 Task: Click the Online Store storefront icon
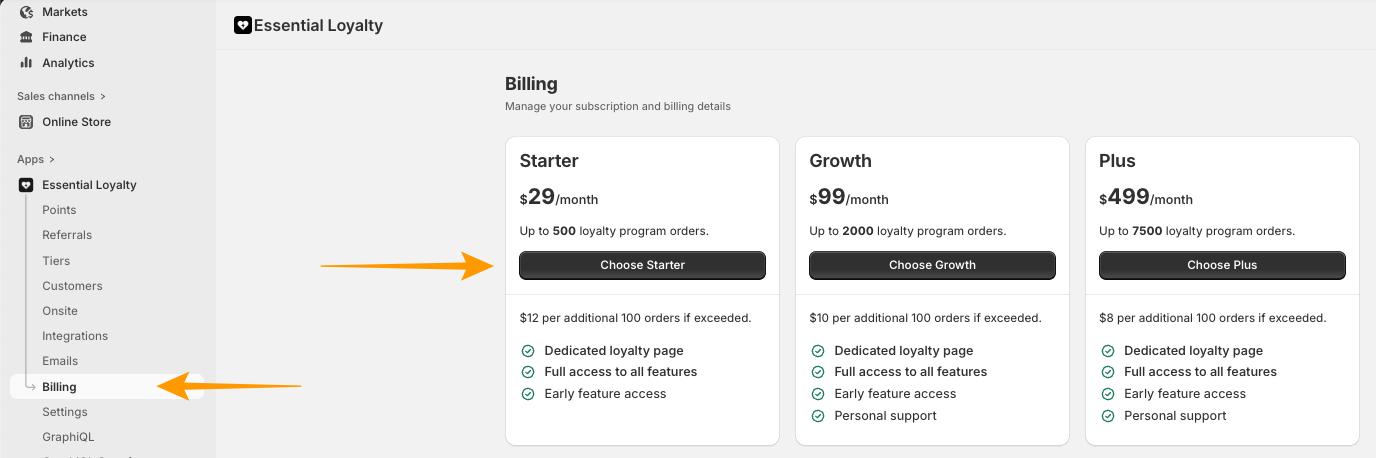(x=26, y=122)
